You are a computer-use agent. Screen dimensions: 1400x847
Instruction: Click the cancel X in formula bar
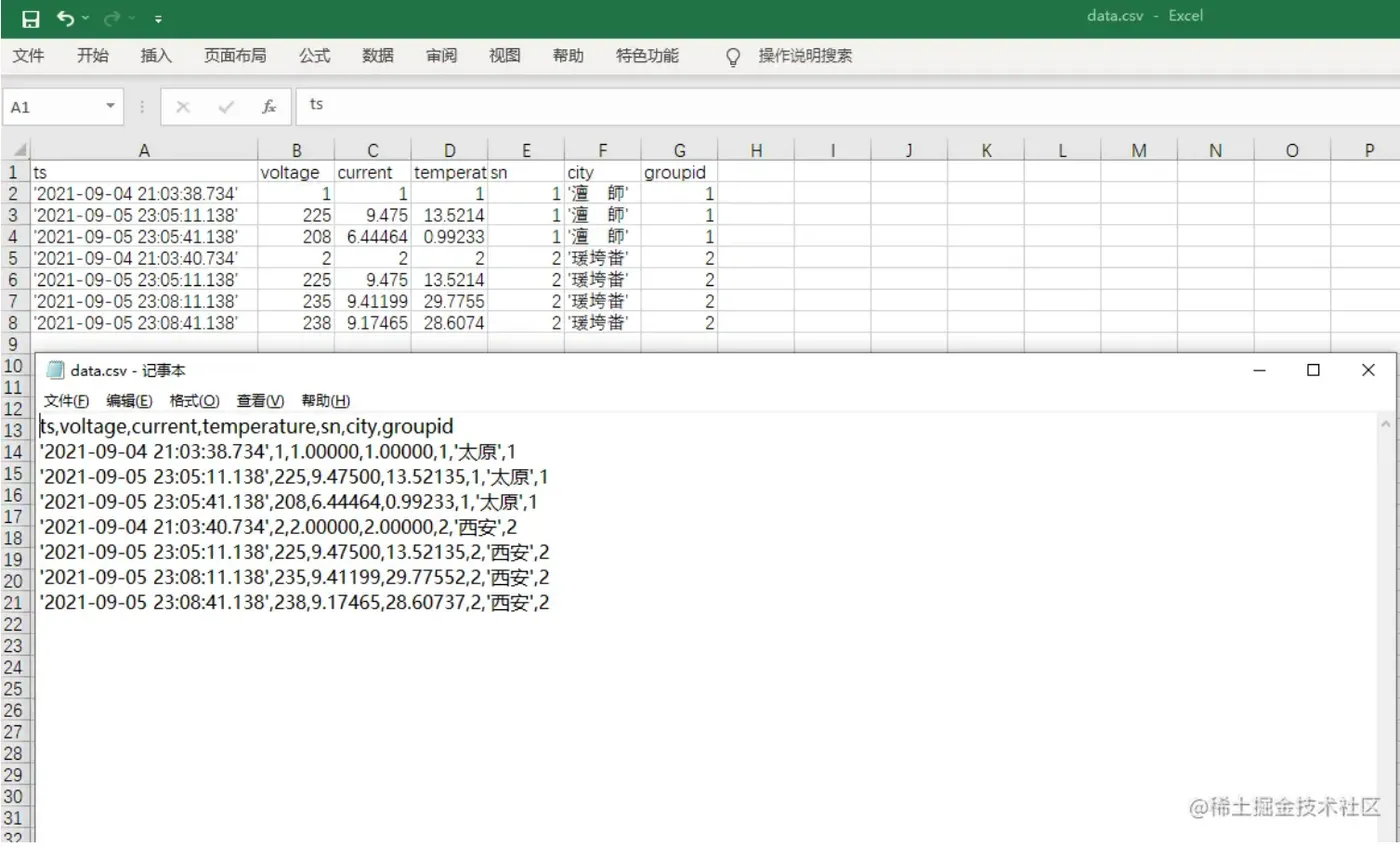(x=183, y=107)
